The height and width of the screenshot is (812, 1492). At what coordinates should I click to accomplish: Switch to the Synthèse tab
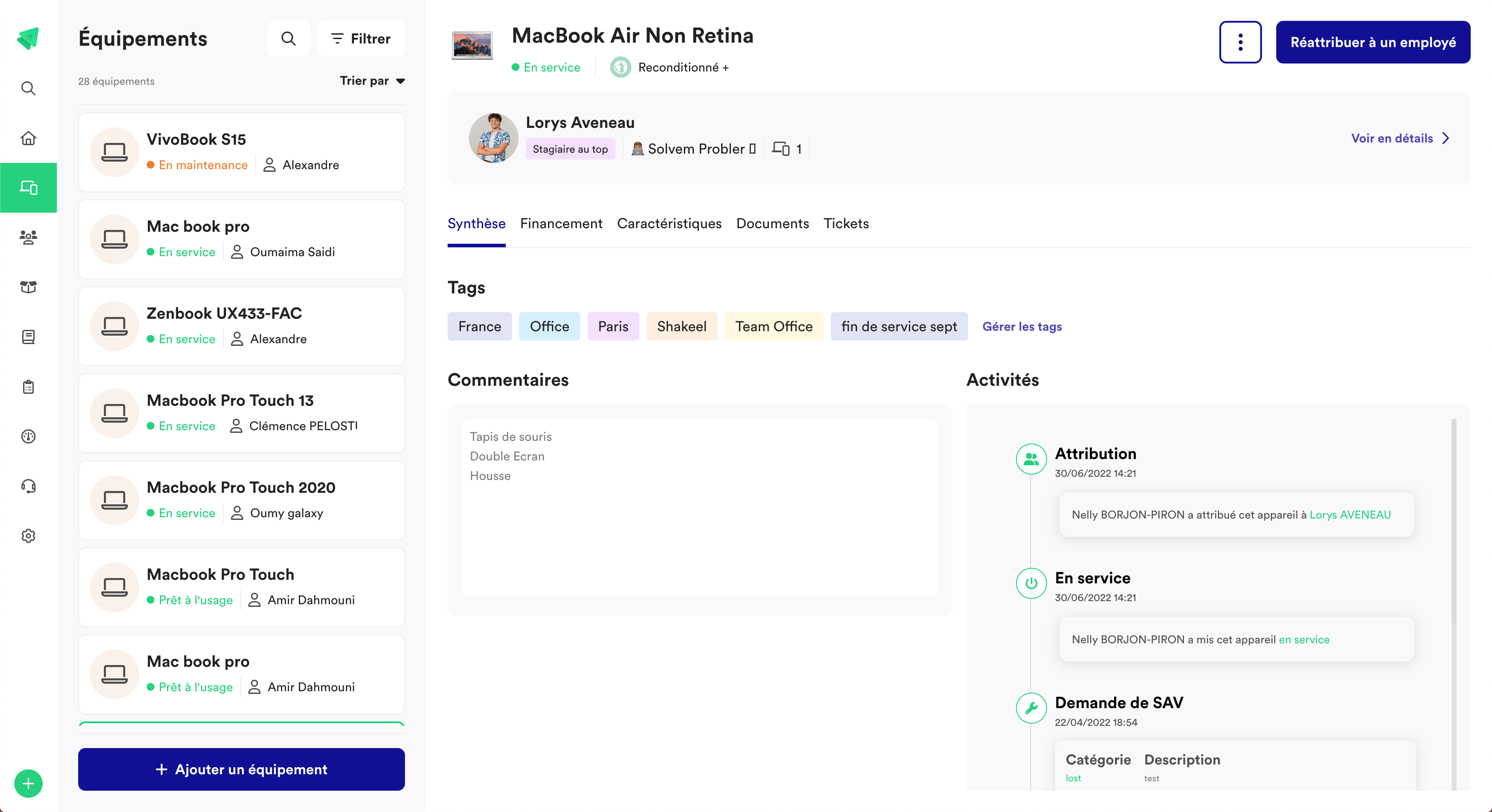[476, 224]
